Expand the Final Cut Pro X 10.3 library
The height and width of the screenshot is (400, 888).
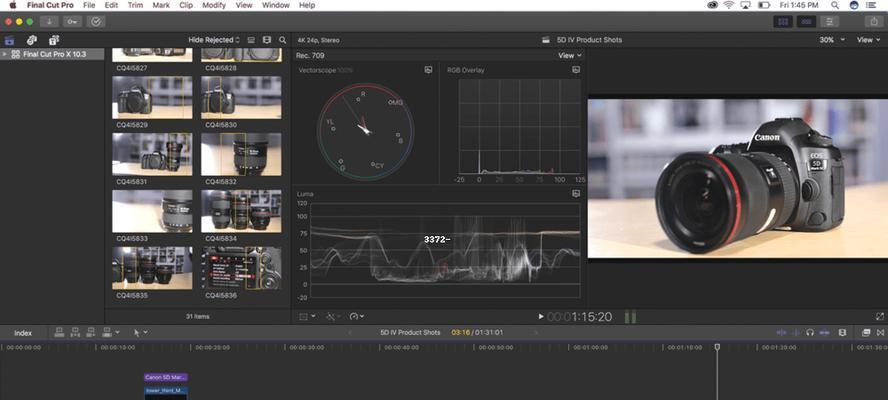5,55
